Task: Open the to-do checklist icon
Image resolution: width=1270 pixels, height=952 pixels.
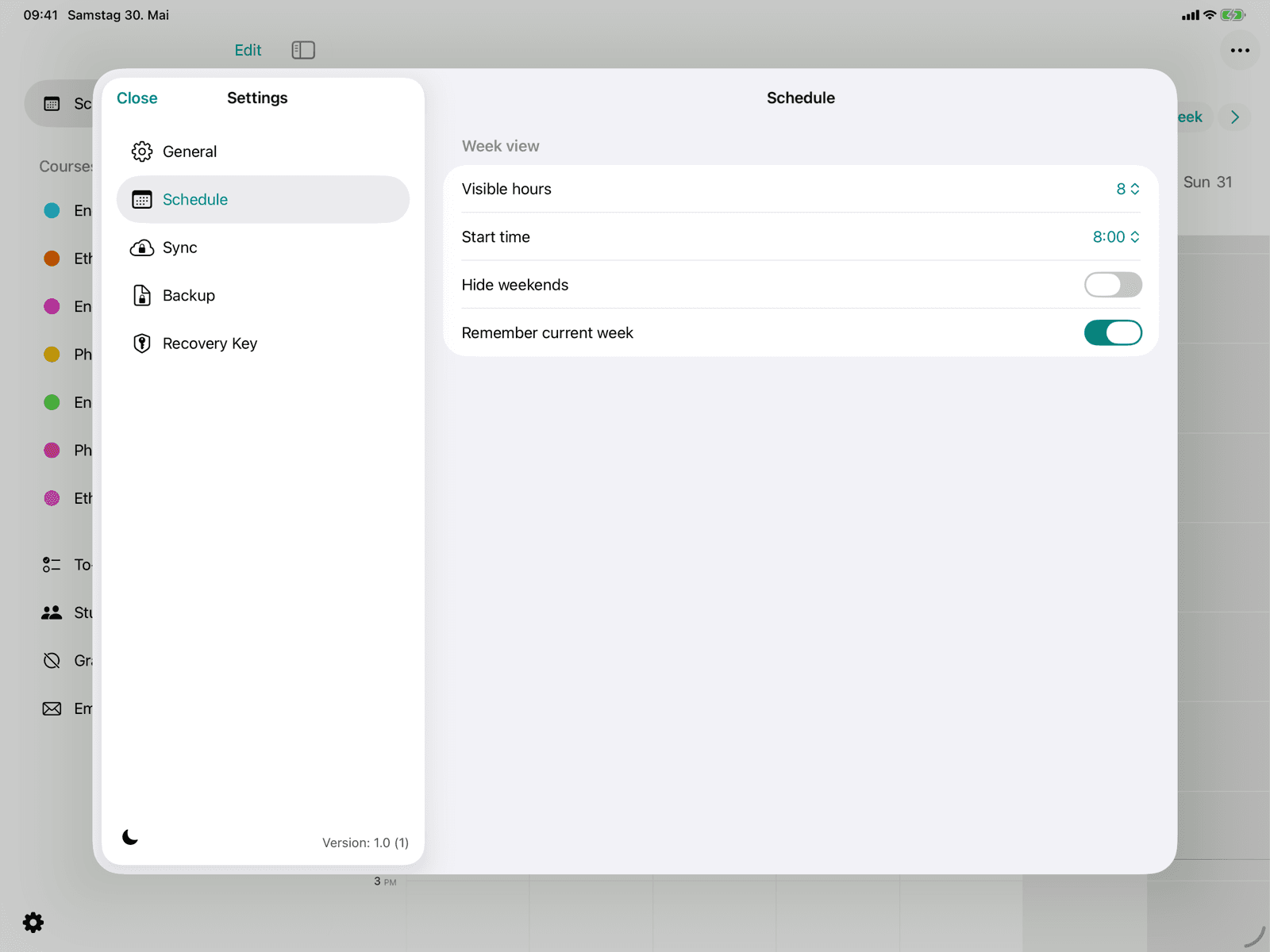Action: coord(52,565)
